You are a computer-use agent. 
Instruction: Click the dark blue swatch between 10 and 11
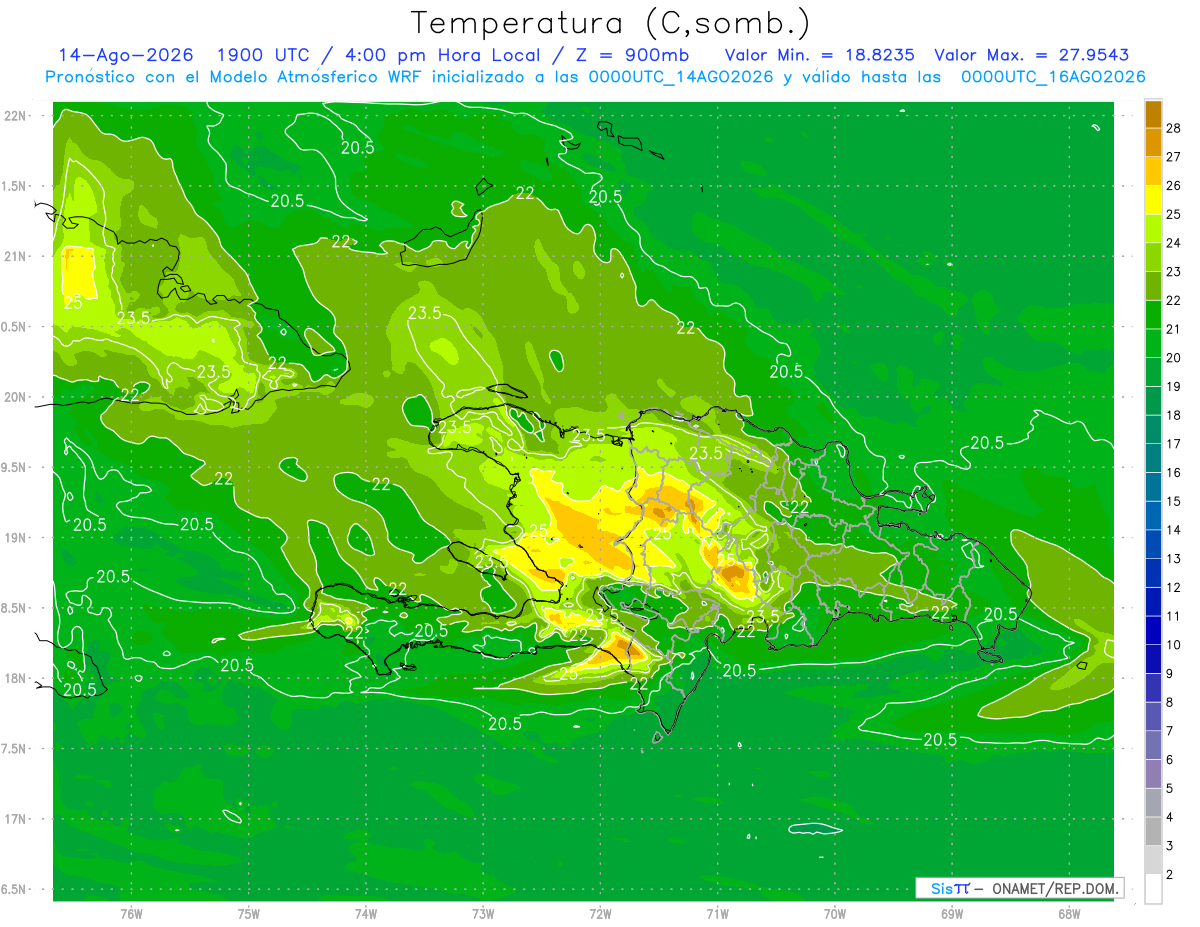1154,630
